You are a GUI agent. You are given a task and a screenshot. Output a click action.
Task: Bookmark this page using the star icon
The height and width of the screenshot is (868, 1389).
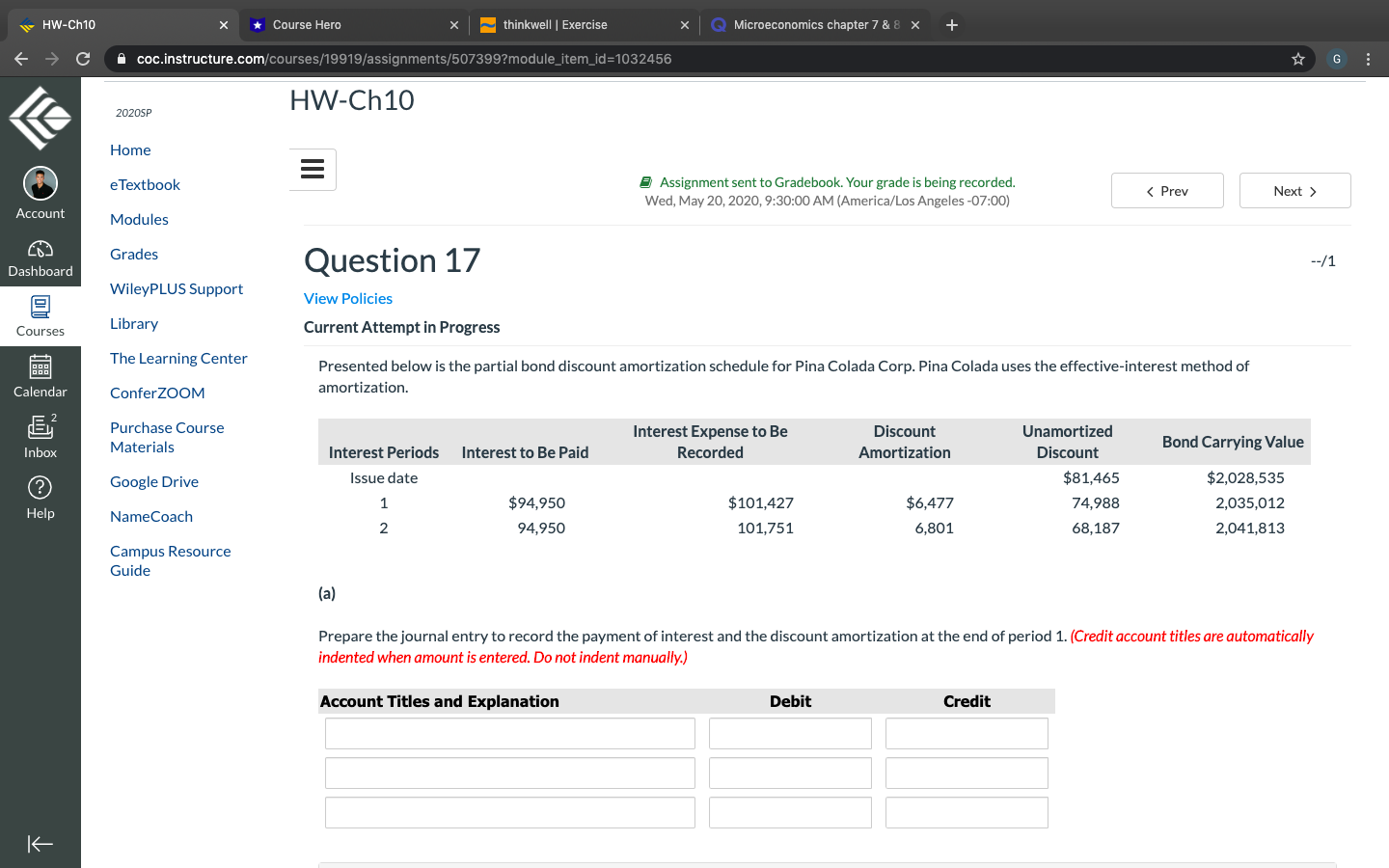click(x=1297, y=59)
